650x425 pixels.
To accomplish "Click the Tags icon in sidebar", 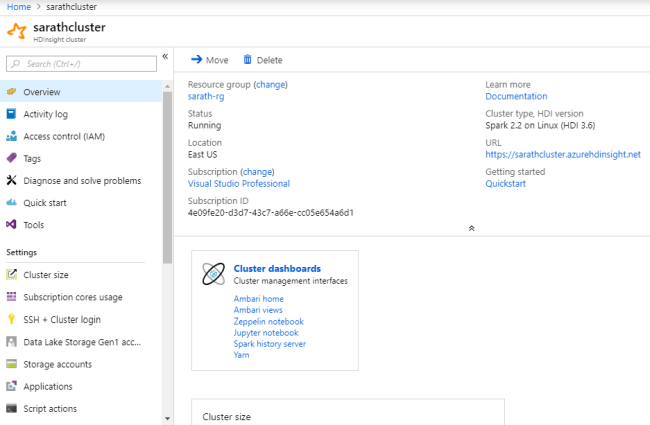I will (12, 158).
